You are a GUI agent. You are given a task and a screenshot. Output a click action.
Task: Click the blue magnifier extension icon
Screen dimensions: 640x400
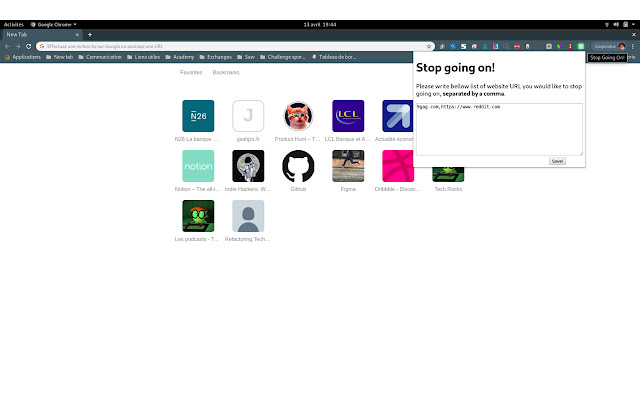453,47
